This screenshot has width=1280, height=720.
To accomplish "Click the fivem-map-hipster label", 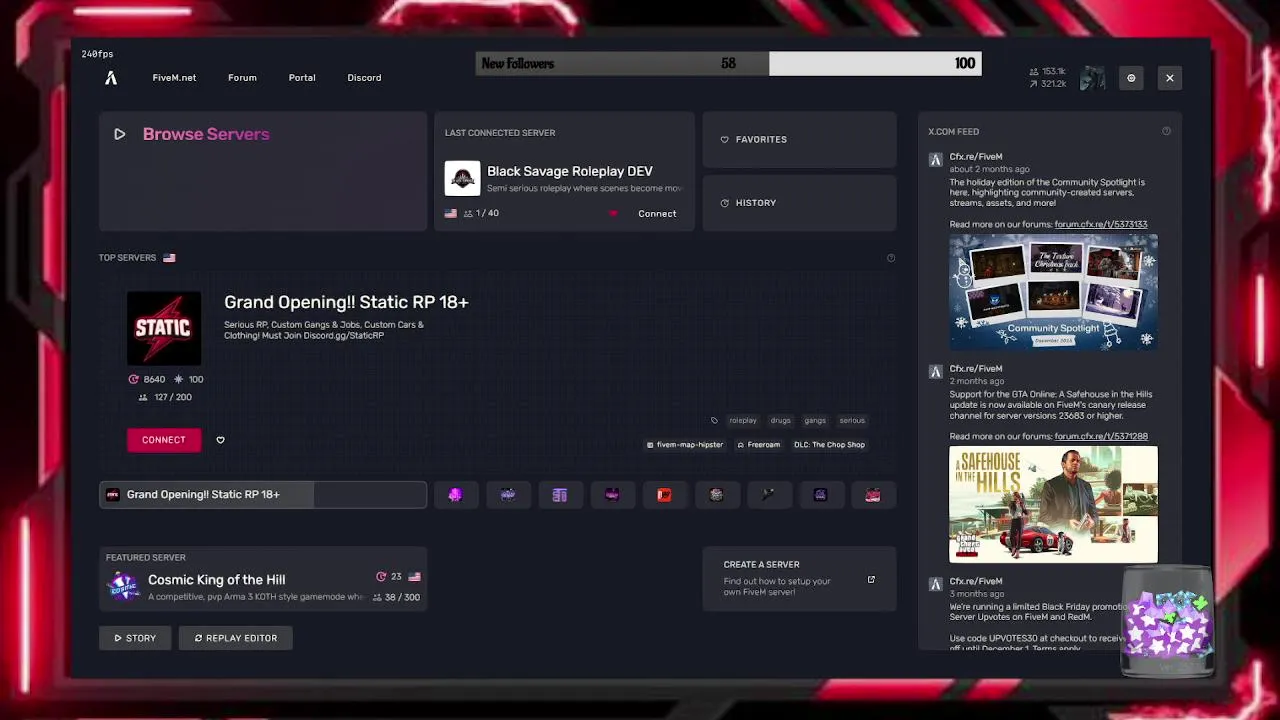I will (685, 445).
